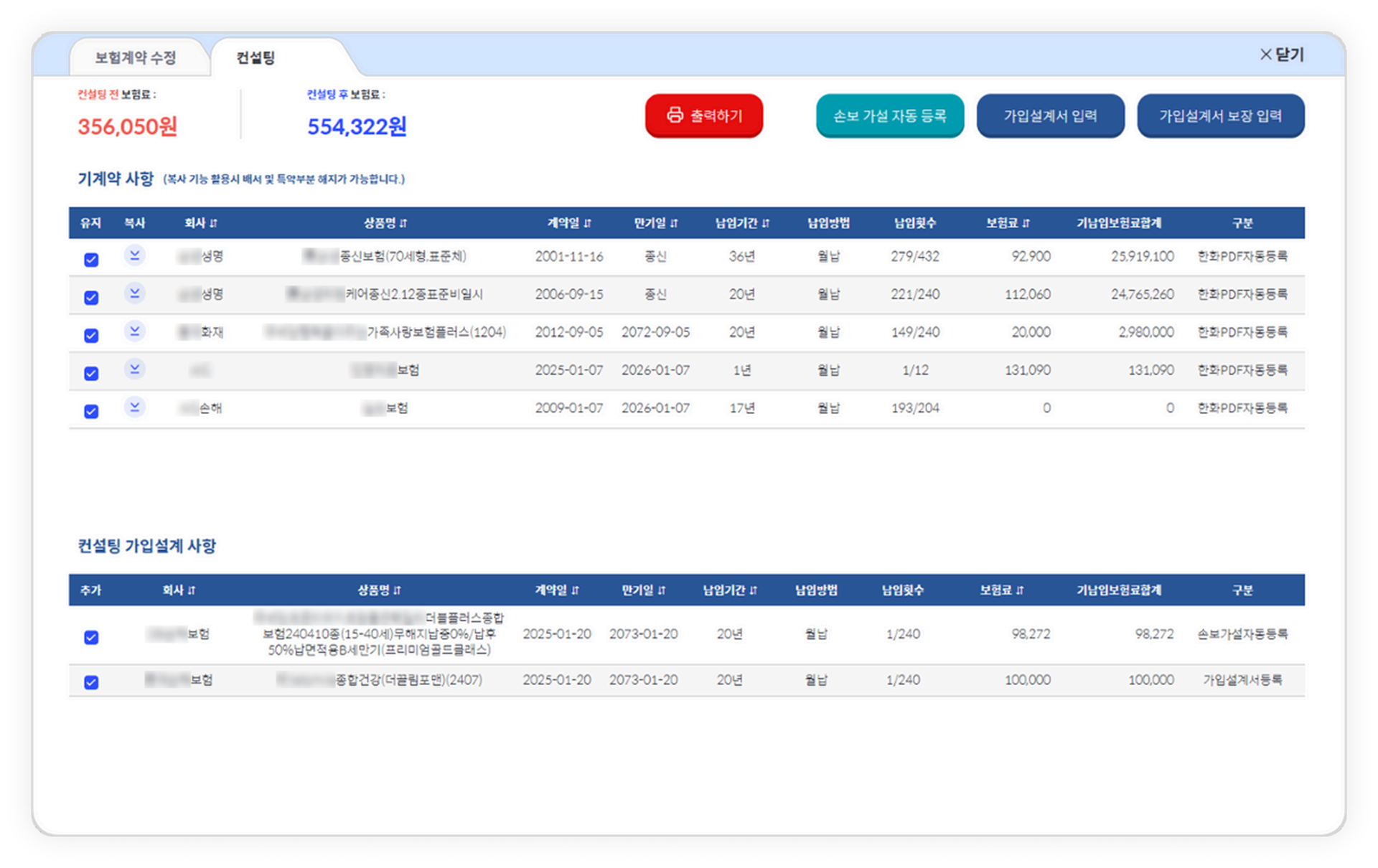
Task: Click the red 출력하기 print button
Action: 704,115
